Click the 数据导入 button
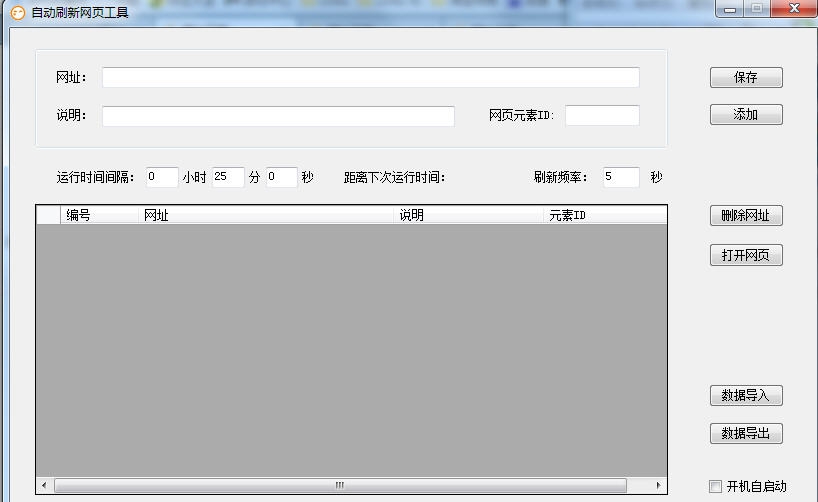This screenshot has height=502, width=818. click(x=746, y=396)
